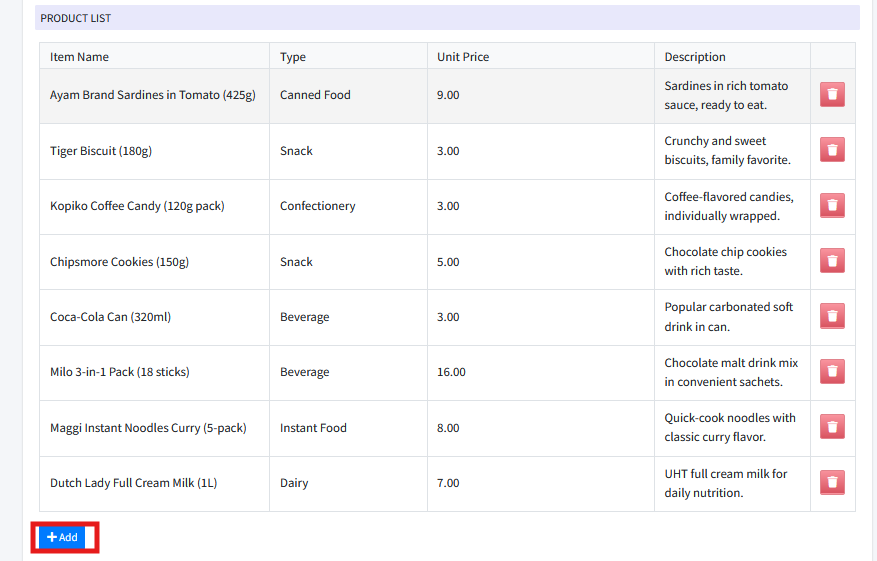Viewport: 877px width, 561px height.
Task: Click trash icon for Chipsmore Cookies
Action: click(832, 262)
